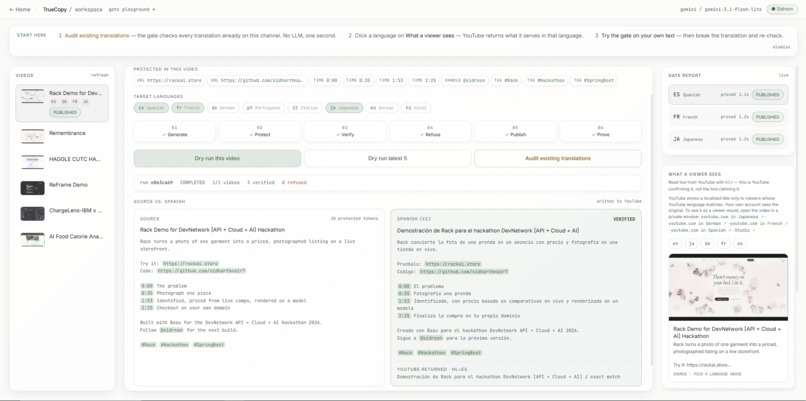Toggle Korean target language
806x401 pixels.
coord(382,108)
